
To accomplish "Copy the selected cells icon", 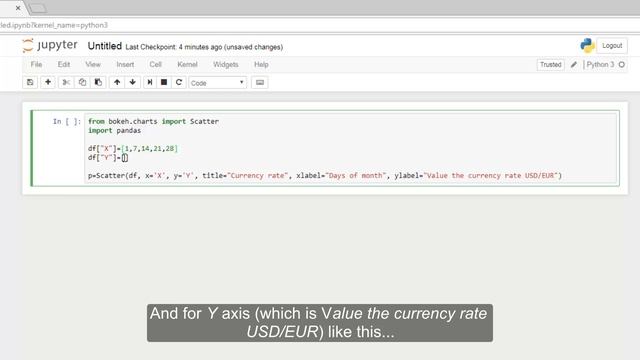I will click(82, 82).
